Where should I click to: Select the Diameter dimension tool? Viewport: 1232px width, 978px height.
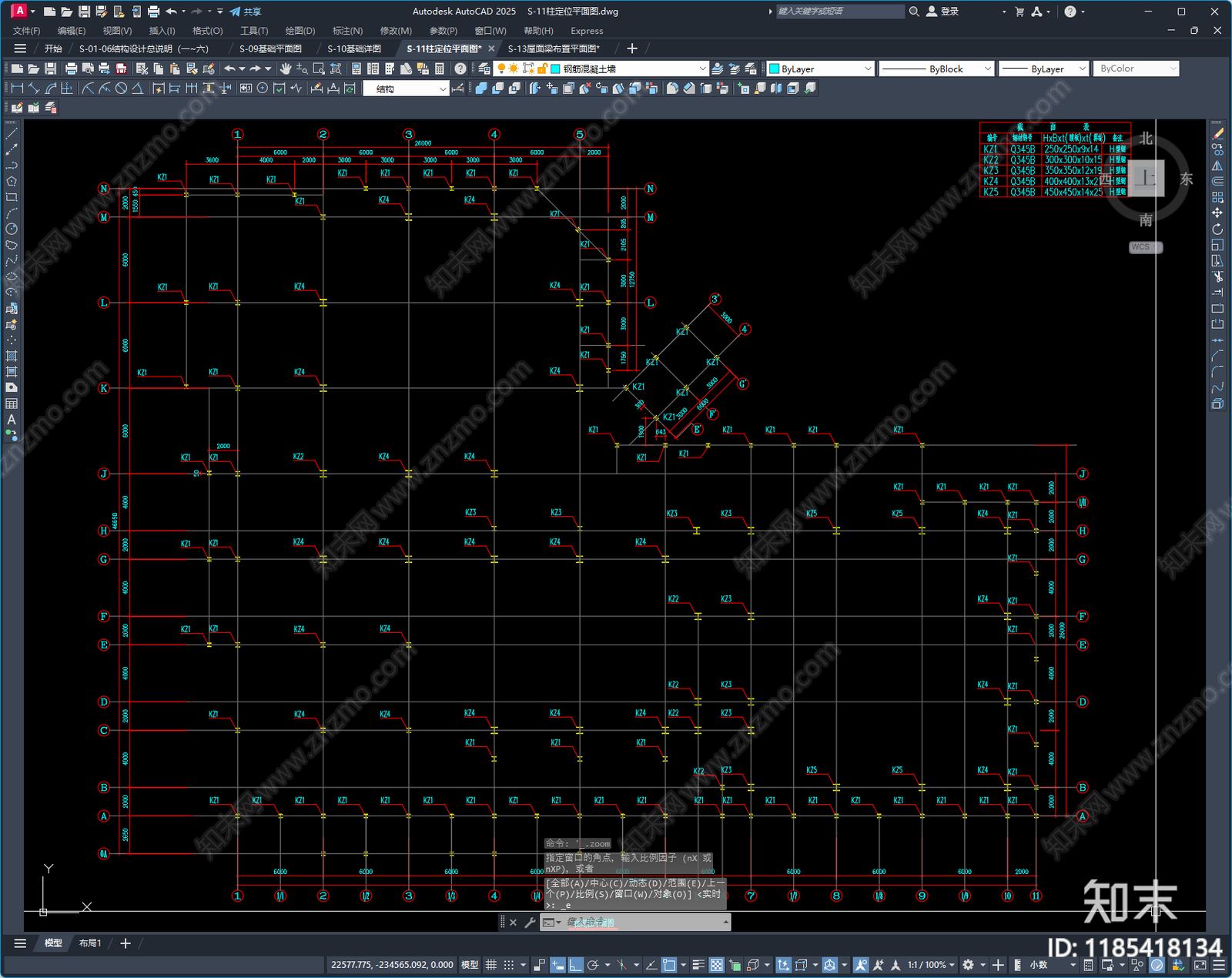coord(121,89)
